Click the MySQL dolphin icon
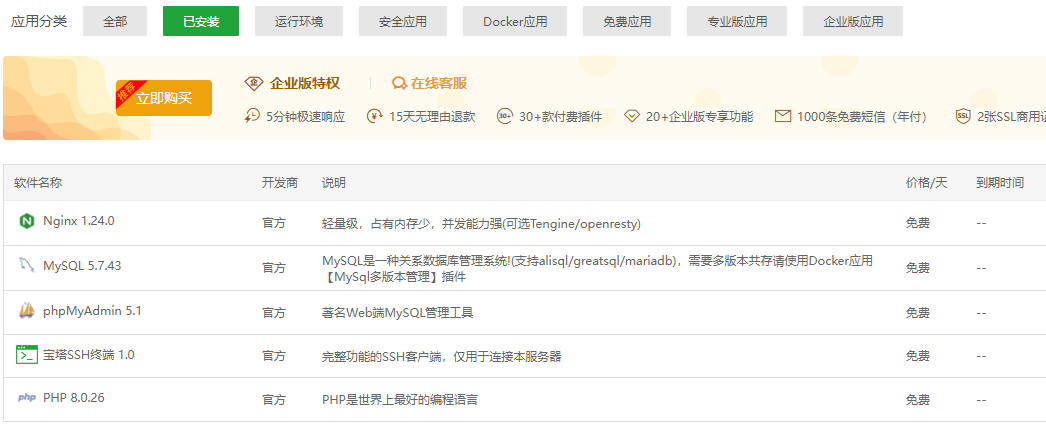The height and width of the screenshot is (428, 1046). coord(27,265)
